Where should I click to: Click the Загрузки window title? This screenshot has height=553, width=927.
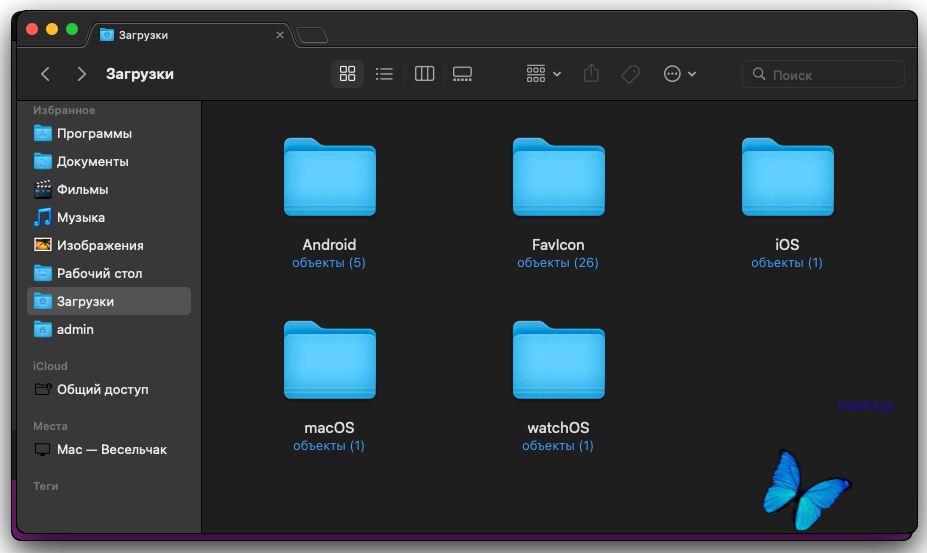pyautogui.click(x=140, y=74)
